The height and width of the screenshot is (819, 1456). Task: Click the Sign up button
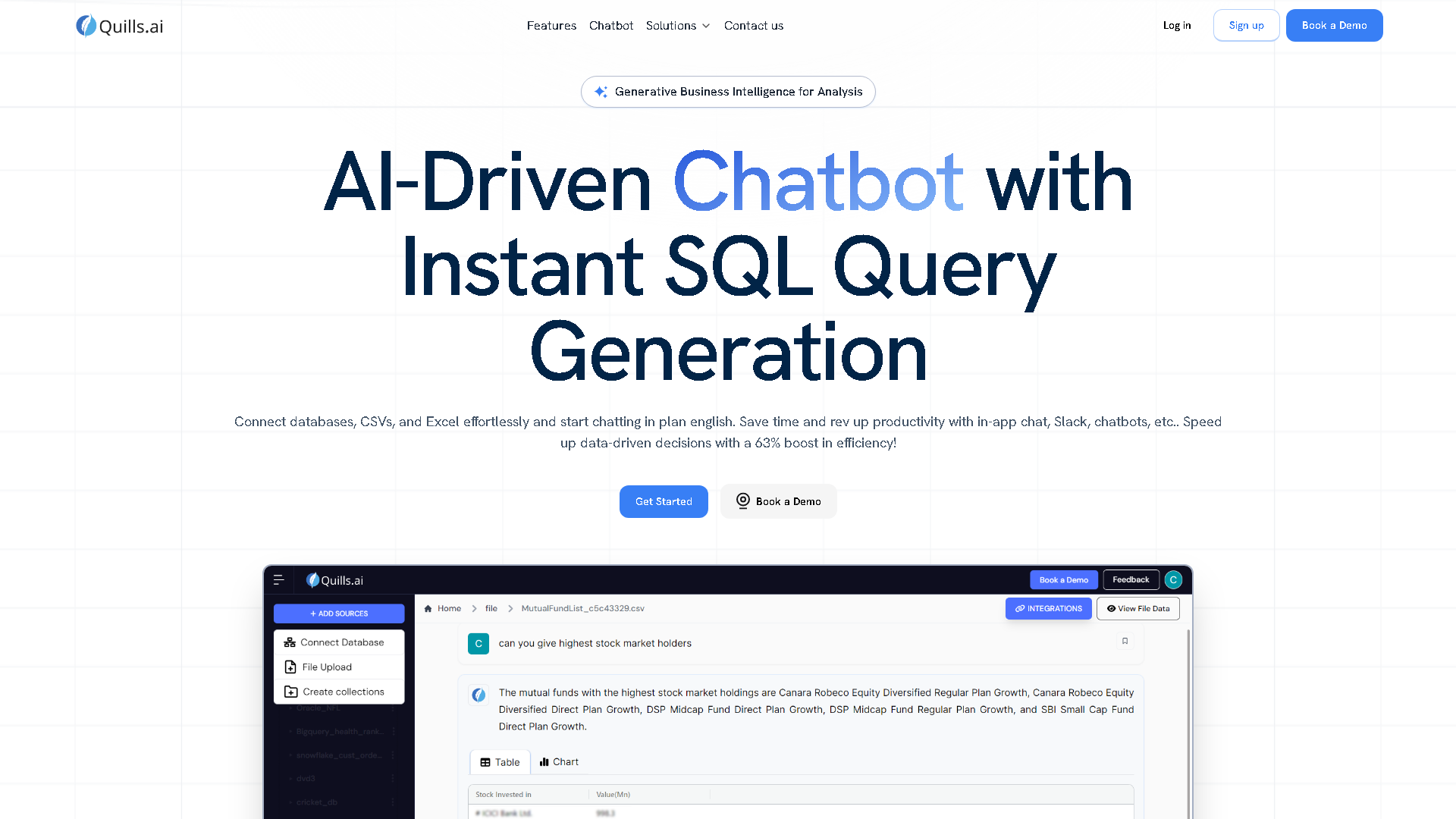(x=1246, y=26)
